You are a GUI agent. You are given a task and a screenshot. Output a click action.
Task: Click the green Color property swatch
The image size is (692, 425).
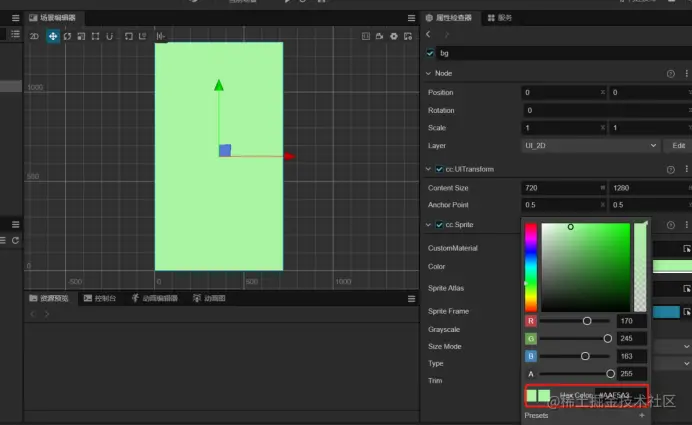click(x=672, y=266)
